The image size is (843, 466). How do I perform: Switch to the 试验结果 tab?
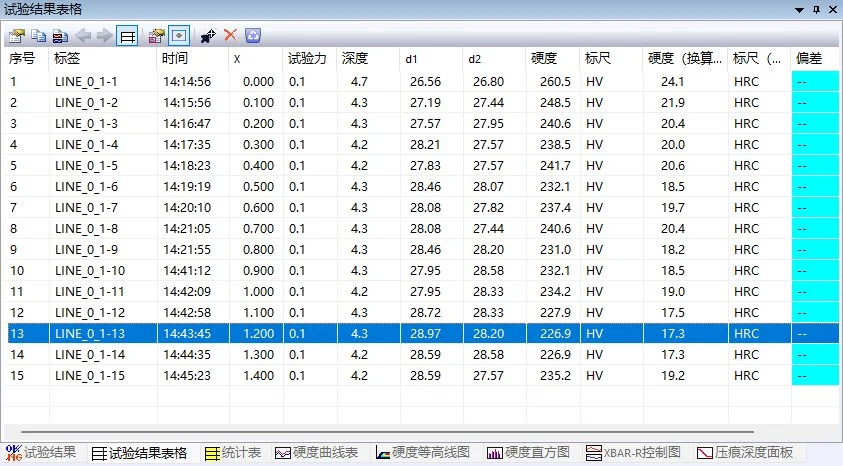pyautogui.click(x=41, y=453)
